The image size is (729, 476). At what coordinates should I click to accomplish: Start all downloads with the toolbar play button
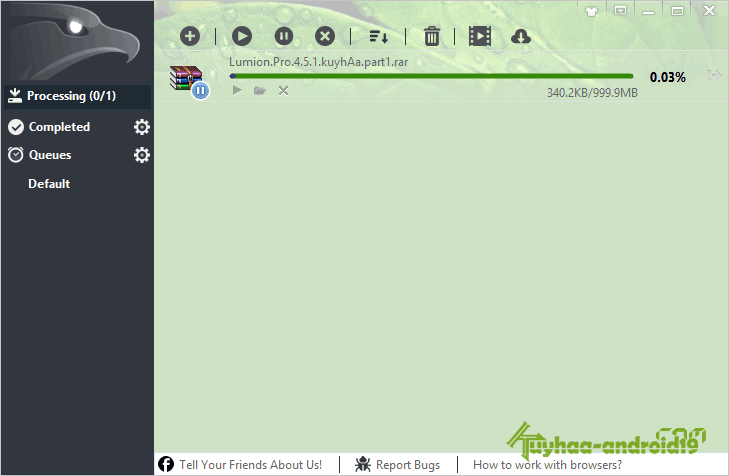[x=242, y=36]
